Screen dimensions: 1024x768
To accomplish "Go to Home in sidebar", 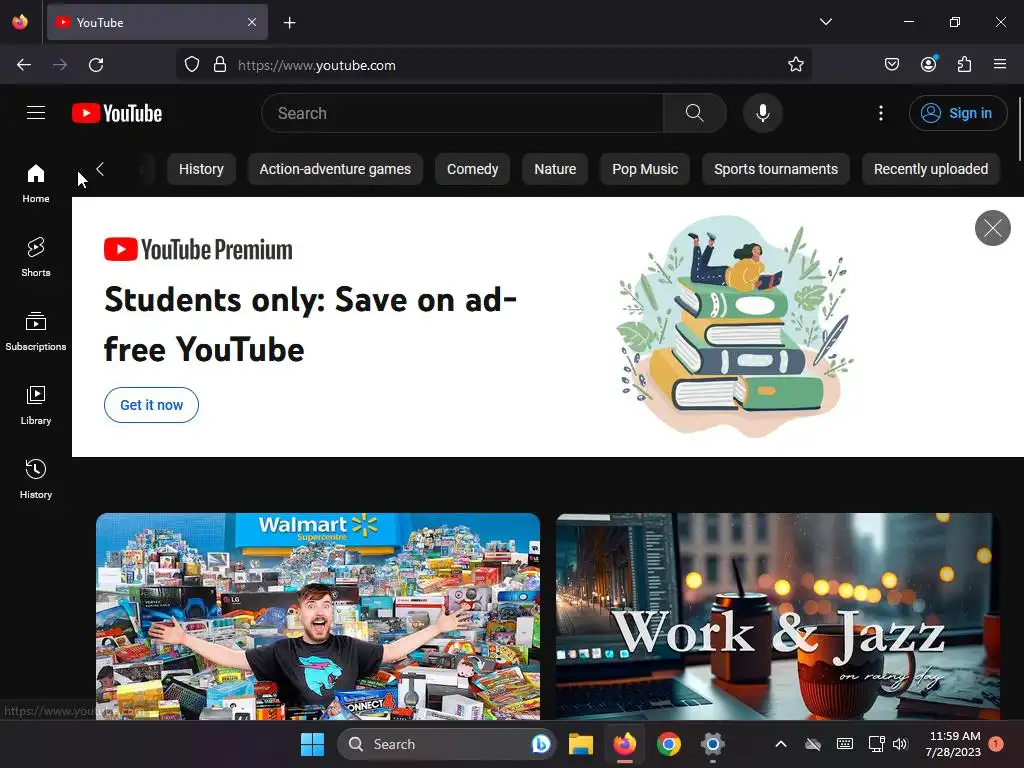I will coord(36,184).
